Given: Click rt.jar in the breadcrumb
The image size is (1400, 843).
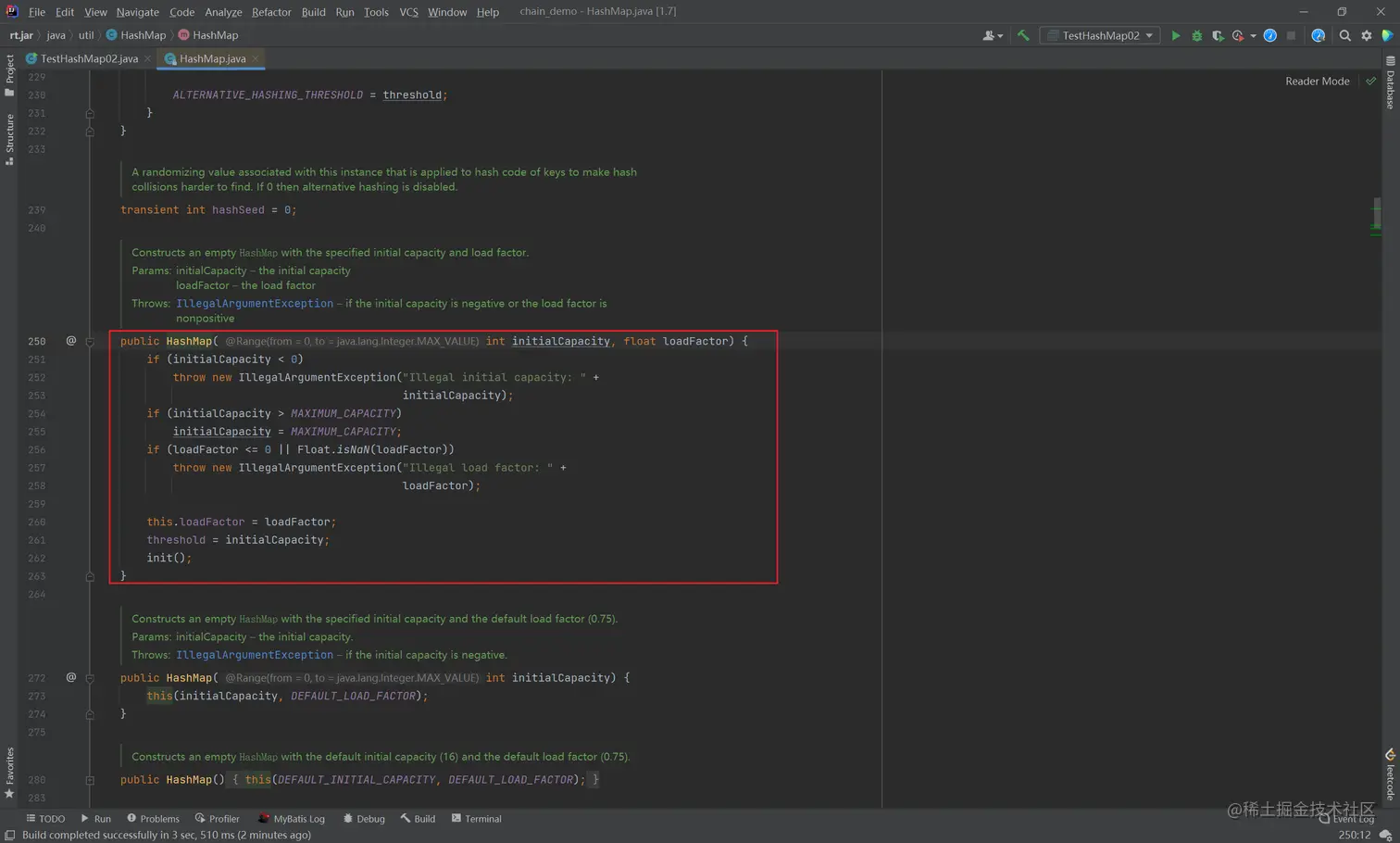Looking at the screenshot, I should (x=20, y=35).
